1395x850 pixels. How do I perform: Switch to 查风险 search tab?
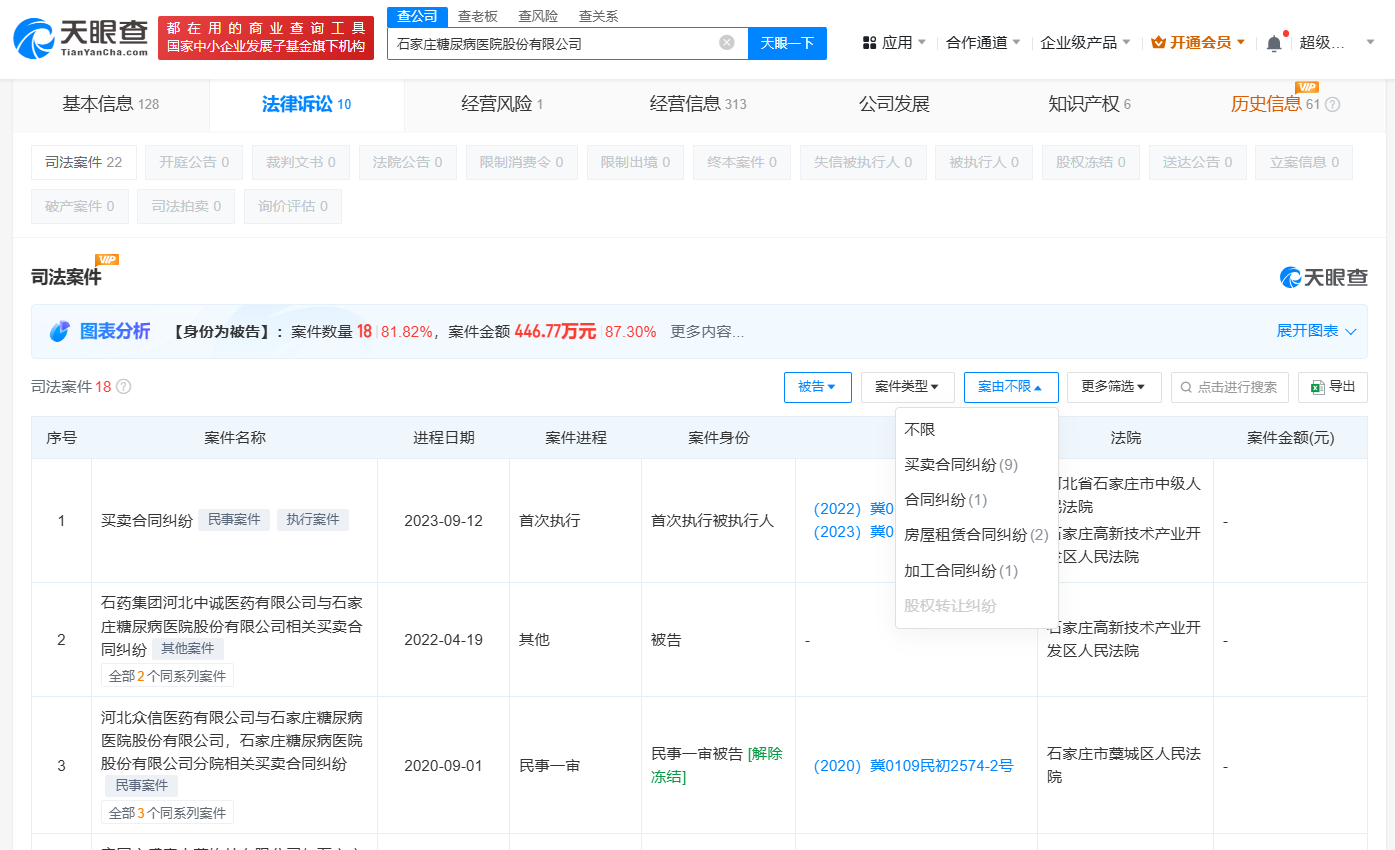tap(538, 16)
